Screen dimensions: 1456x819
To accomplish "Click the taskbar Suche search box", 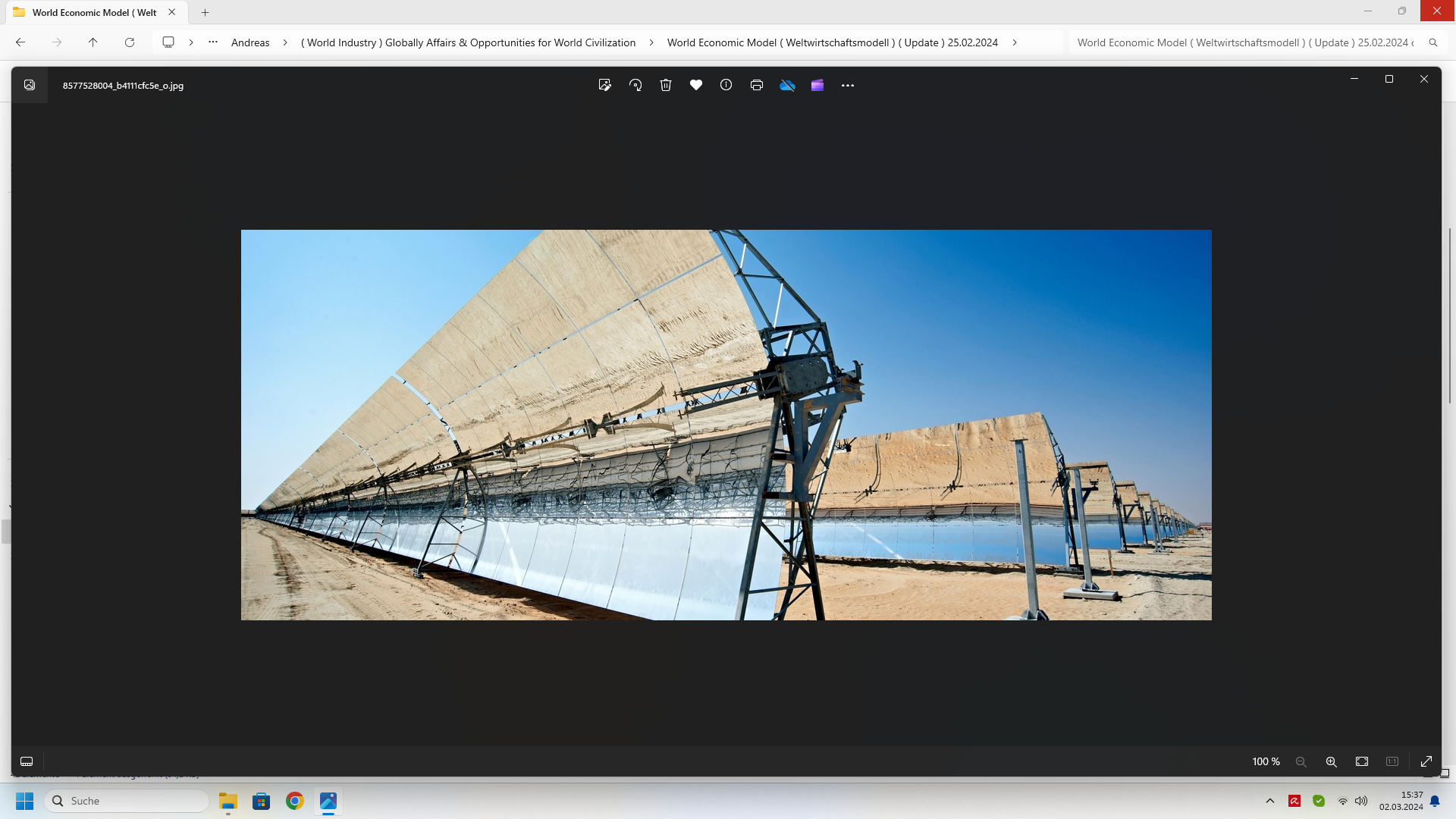I will click(x=127, y=801).
